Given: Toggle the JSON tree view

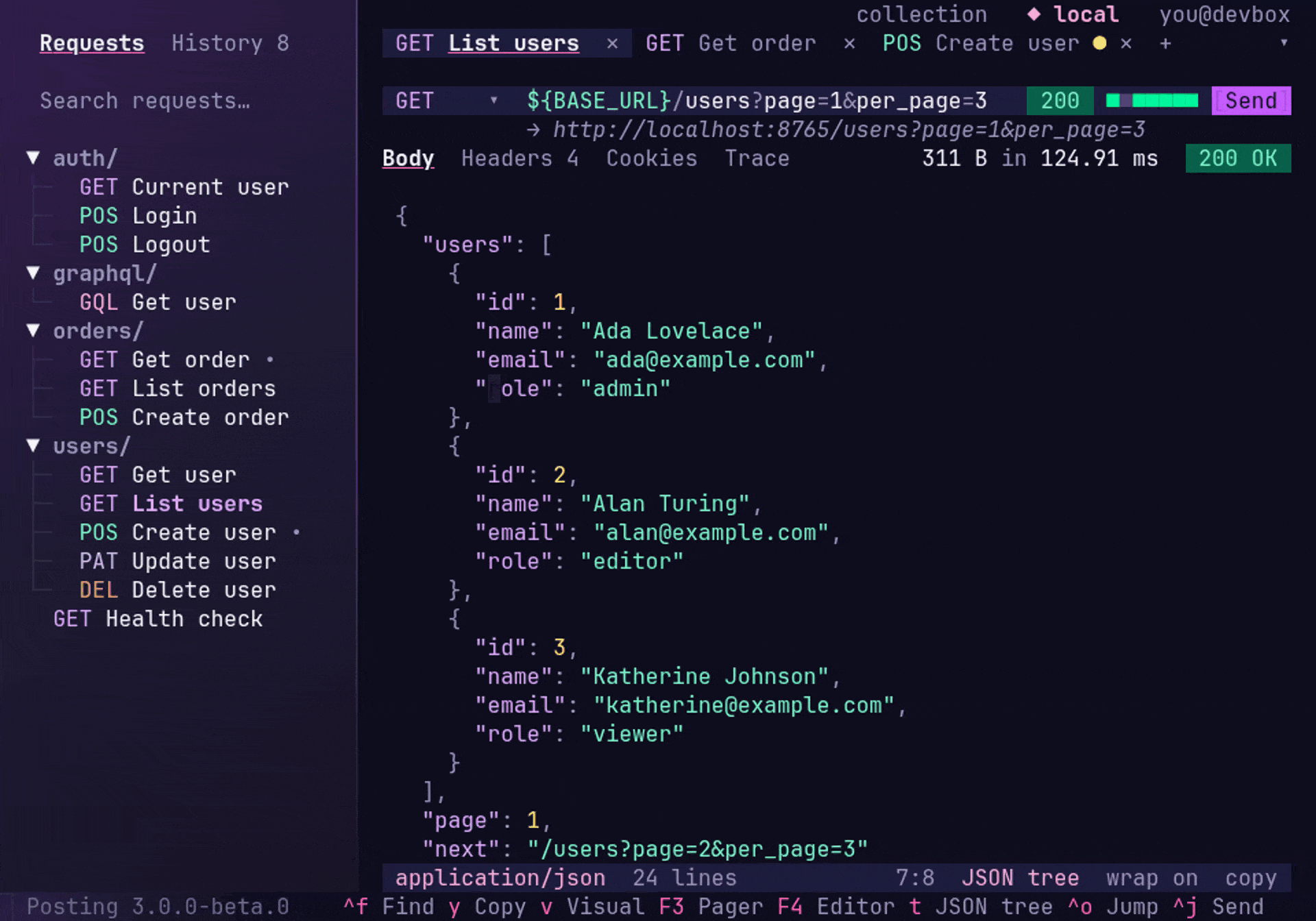Looking at the screenshot, I should tap(1020, 878).
